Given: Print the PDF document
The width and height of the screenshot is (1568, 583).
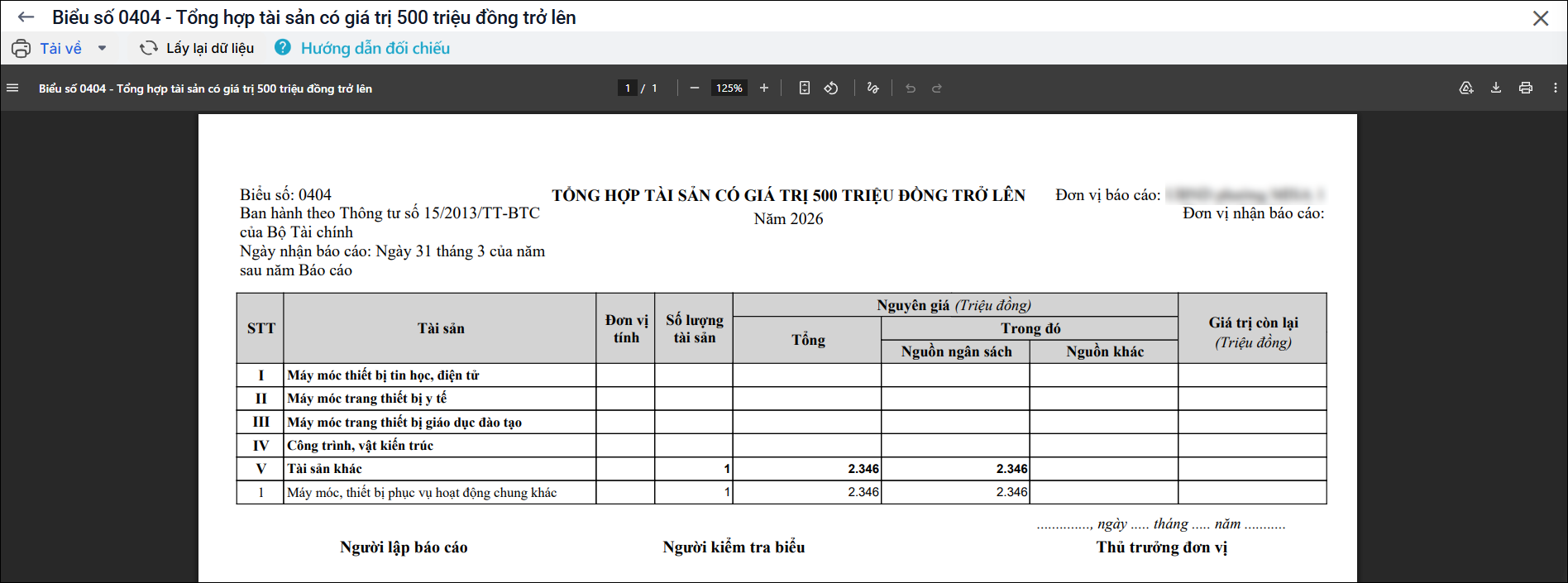Looking at the screenshot, I should pyautogui.click(x=1526, y=88).
